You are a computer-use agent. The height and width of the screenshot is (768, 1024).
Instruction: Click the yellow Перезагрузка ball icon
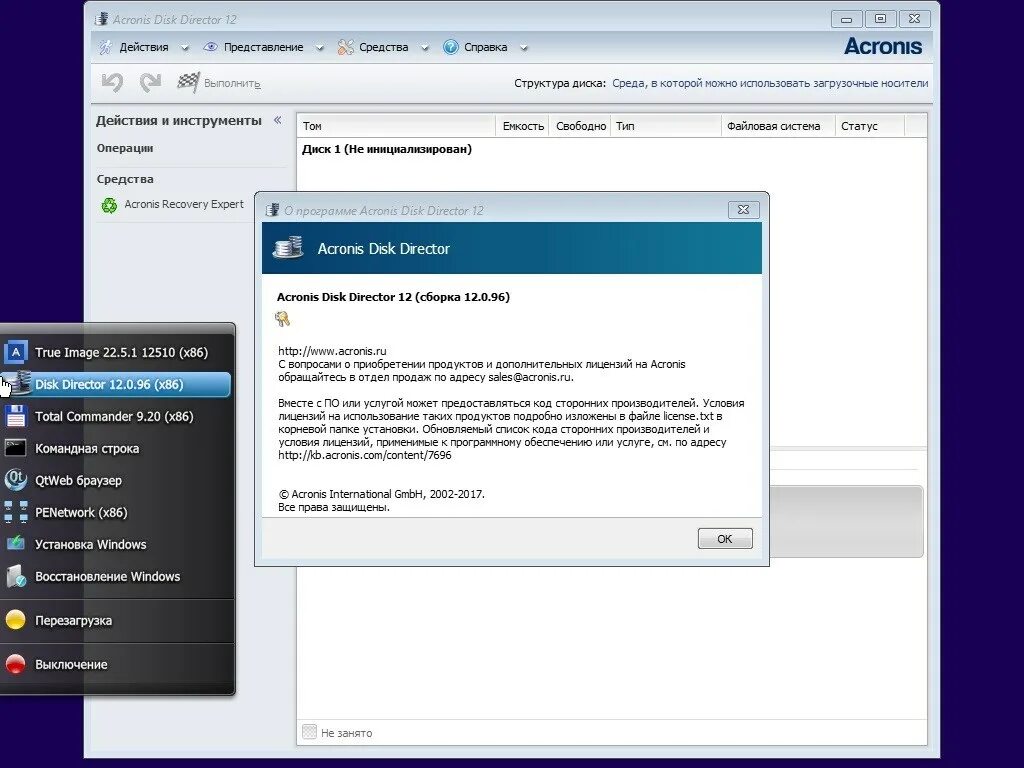click(x=16, y=620)
